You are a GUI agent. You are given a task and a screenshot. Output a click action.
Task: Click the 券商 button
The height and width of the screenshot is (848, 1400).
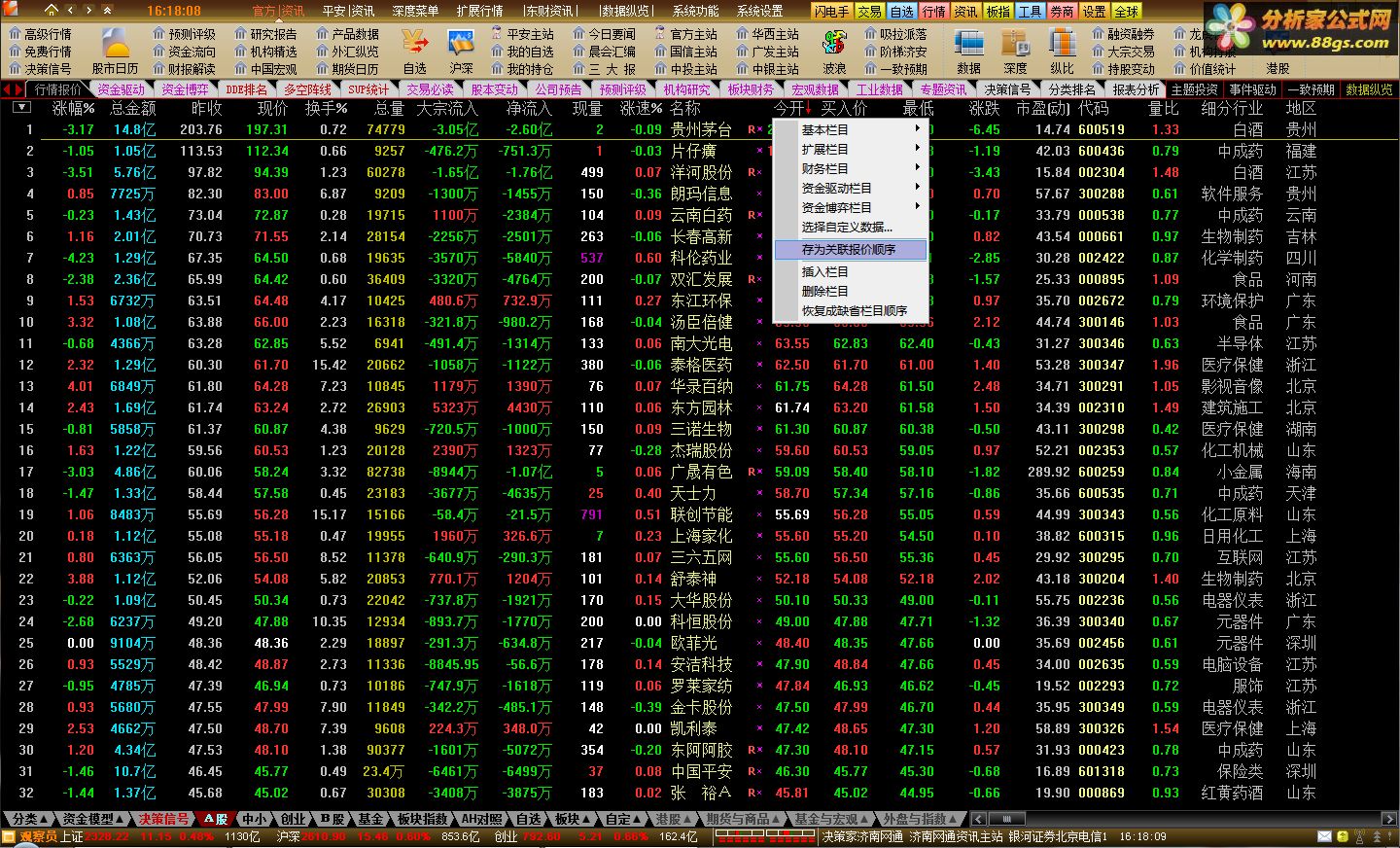point(1062,11)
